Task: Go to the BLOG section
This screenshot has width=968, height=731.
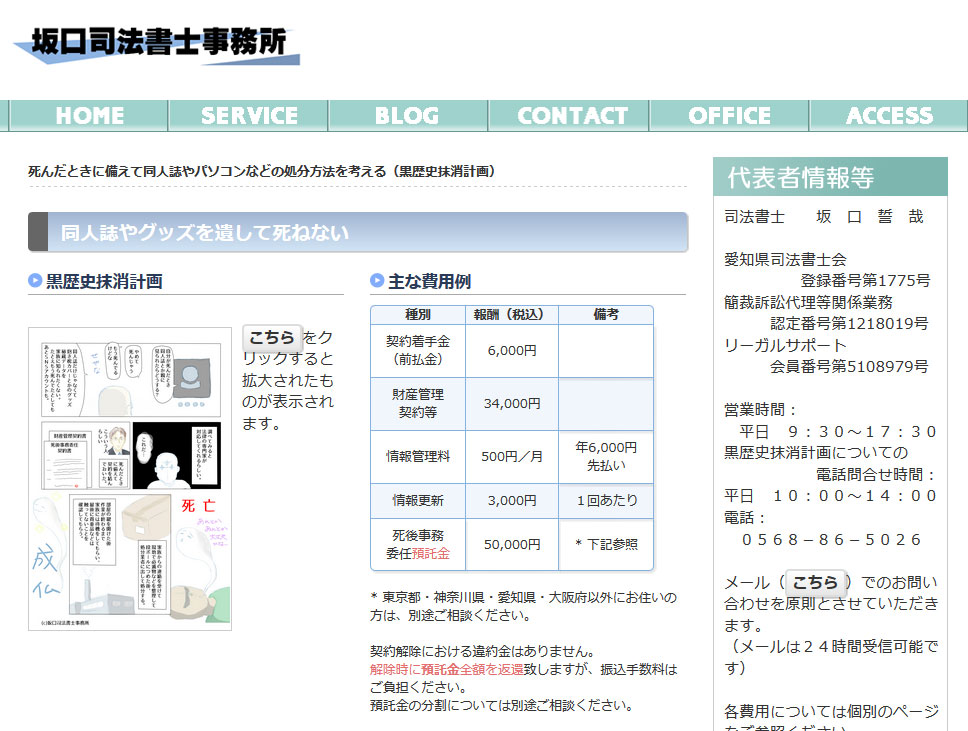Action: [408, 115]
